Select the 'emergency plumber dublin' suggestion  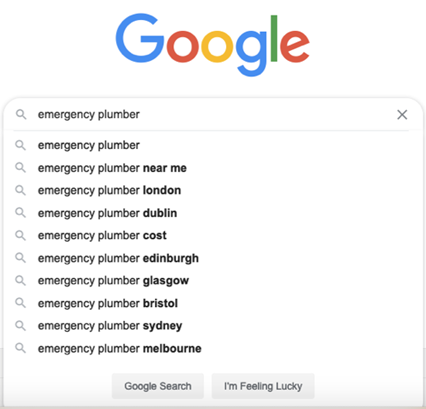[213, 213]
